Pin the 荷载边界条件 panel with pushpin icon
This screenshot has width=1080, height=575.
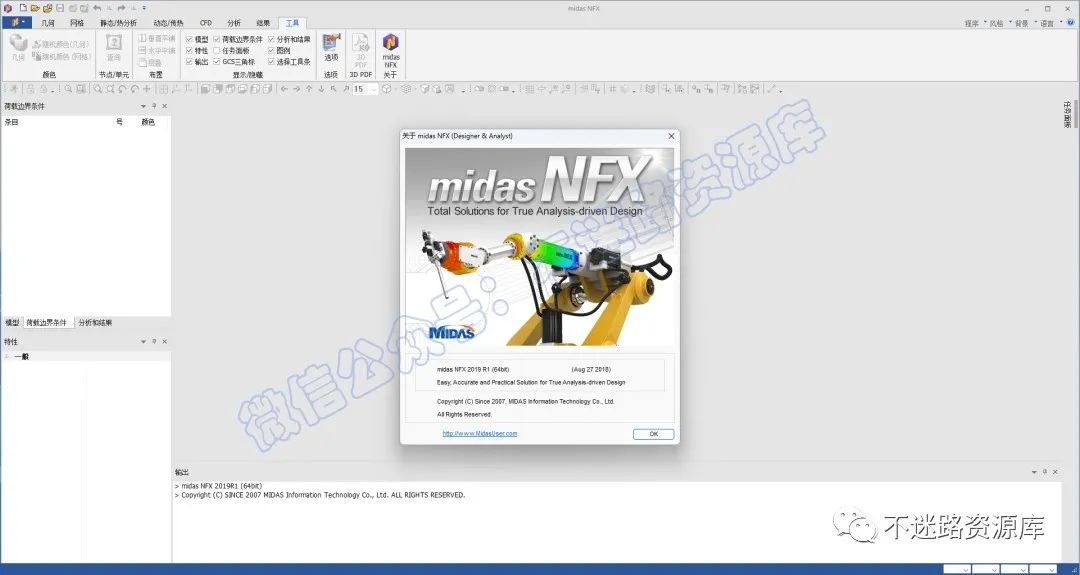click(x=154, y=106)
